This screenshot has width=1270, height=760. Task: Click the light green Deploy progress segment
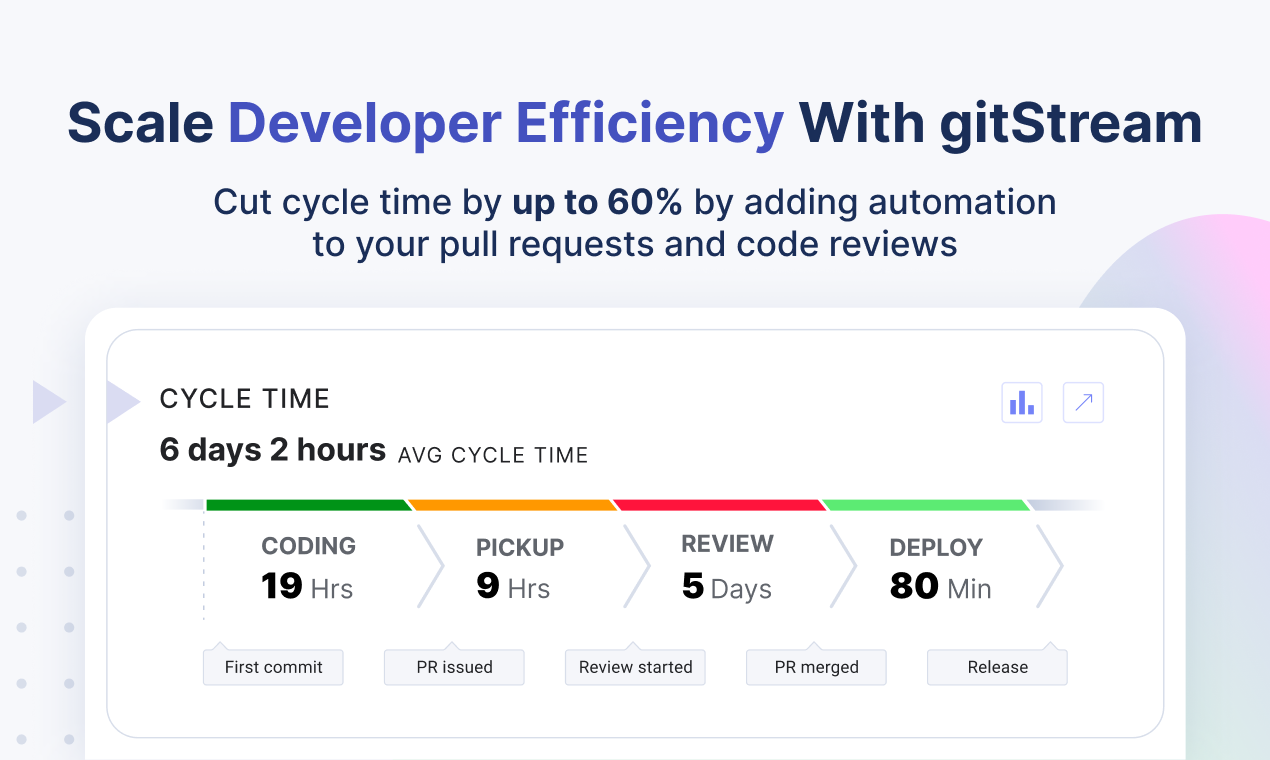926,505
